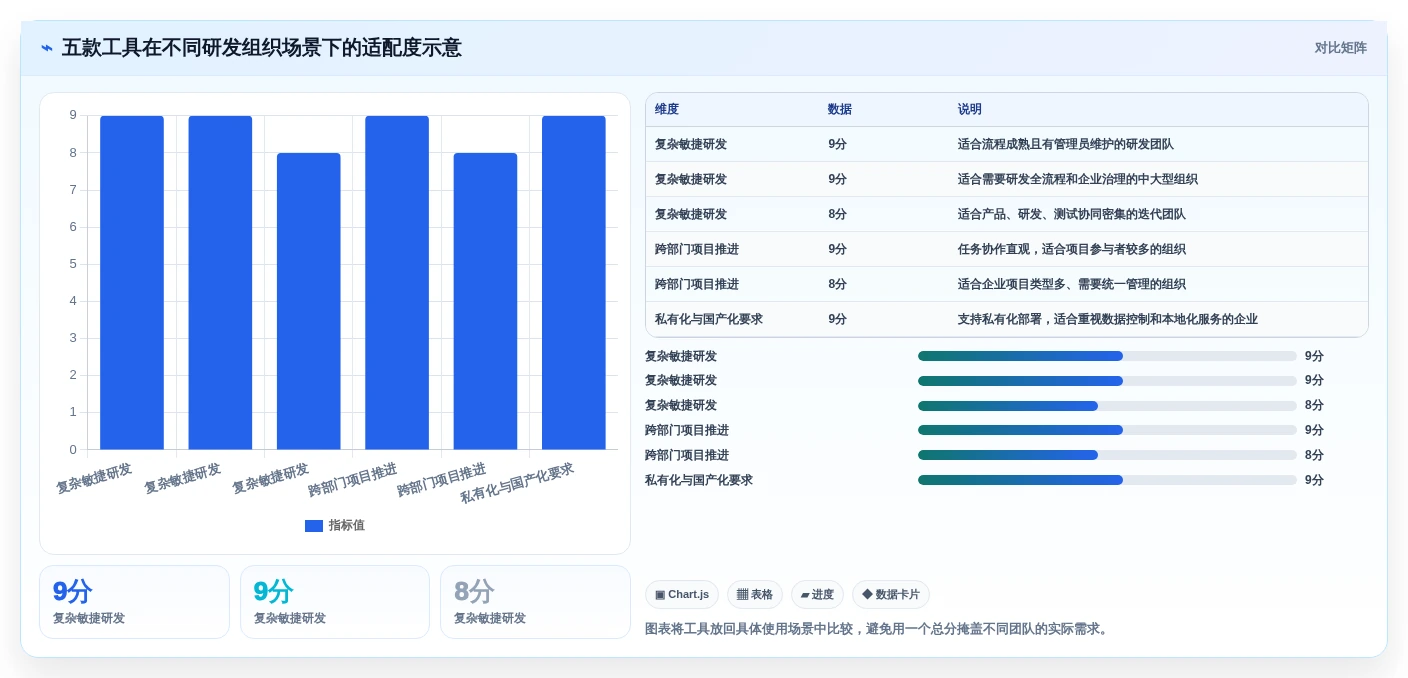Viewport: 1408px width, 678px height.
Task: Select the 进度 chip
Action: click(817, 595)
